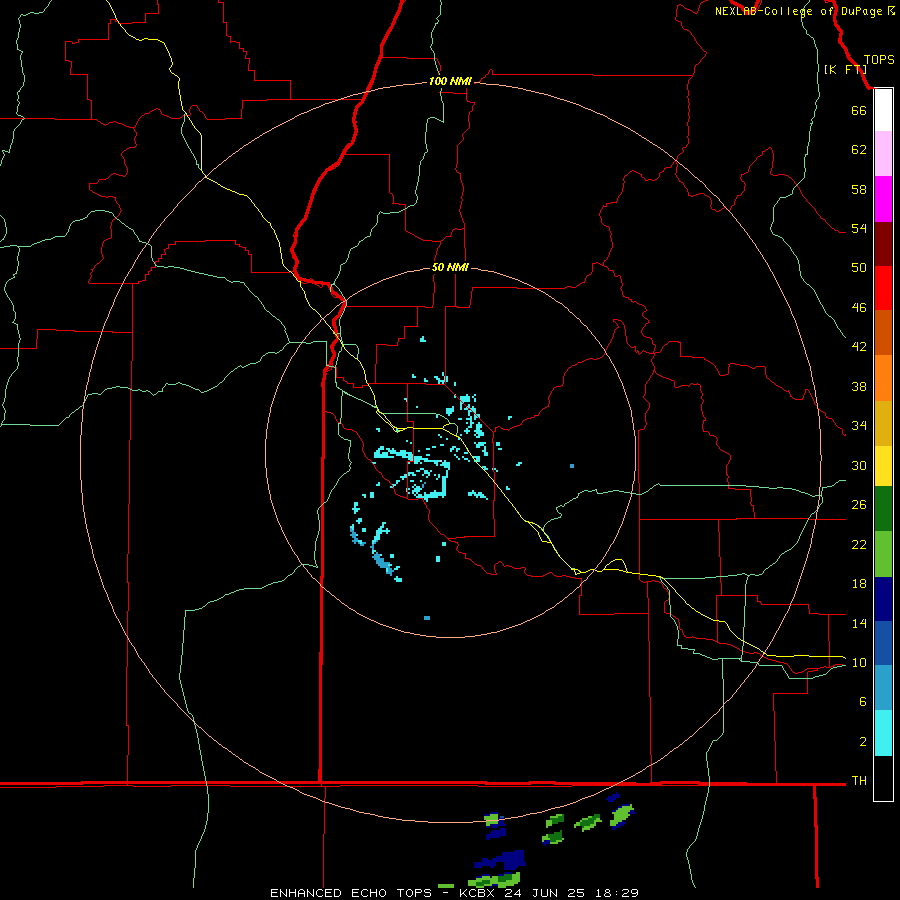Click the legend value "6"
Viewport: 900px width, 900px height.
click(863, 702)
